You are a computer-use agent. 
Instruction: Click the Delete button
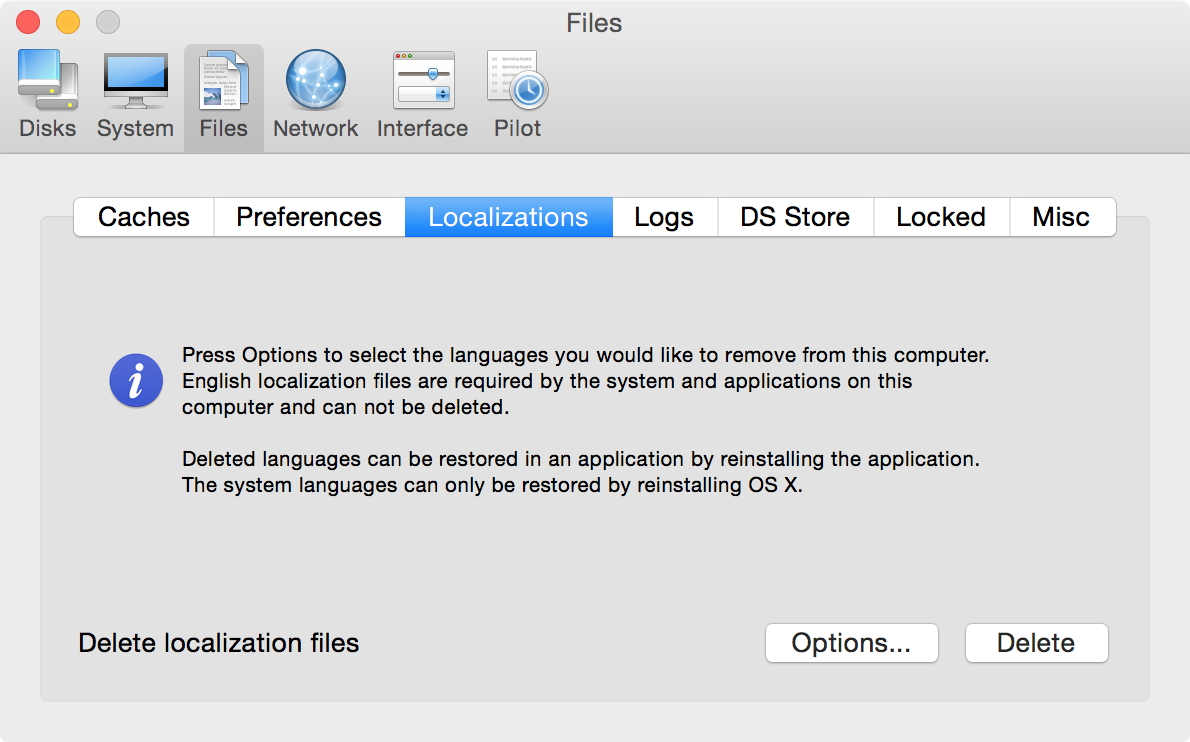point(1036,643)
